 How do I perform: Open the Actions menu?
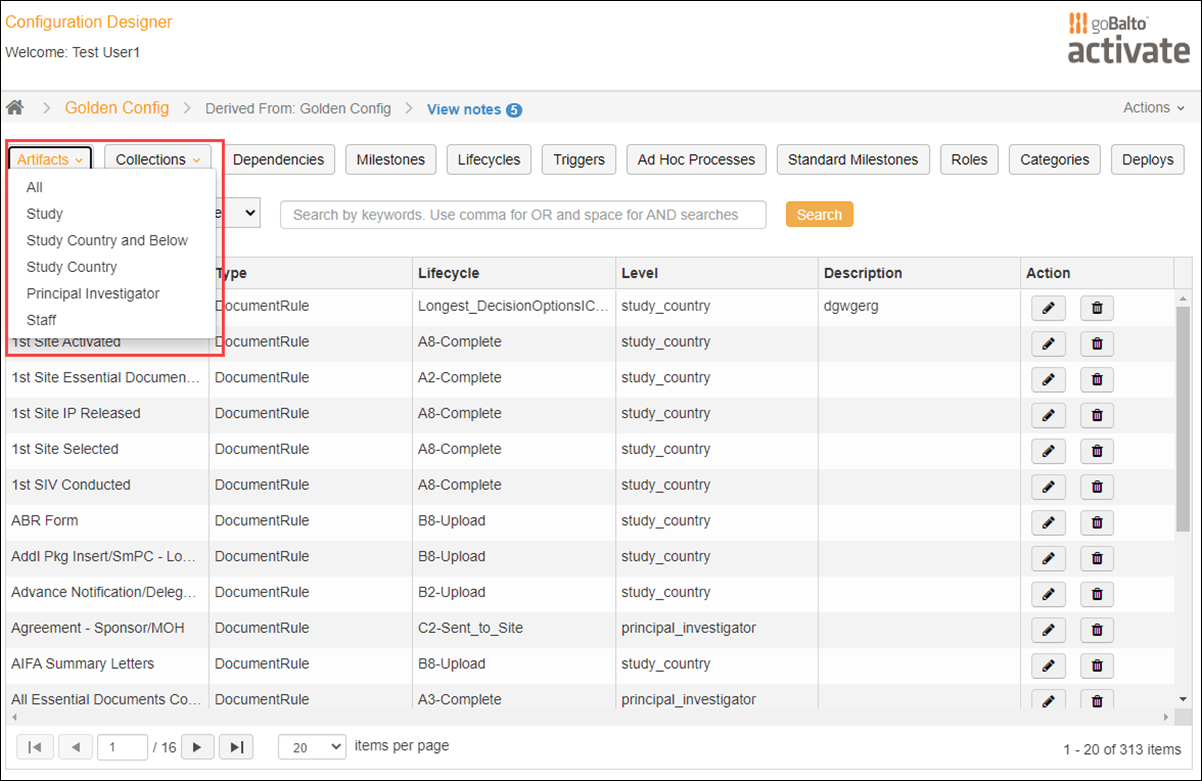[x=1152, y=107]
